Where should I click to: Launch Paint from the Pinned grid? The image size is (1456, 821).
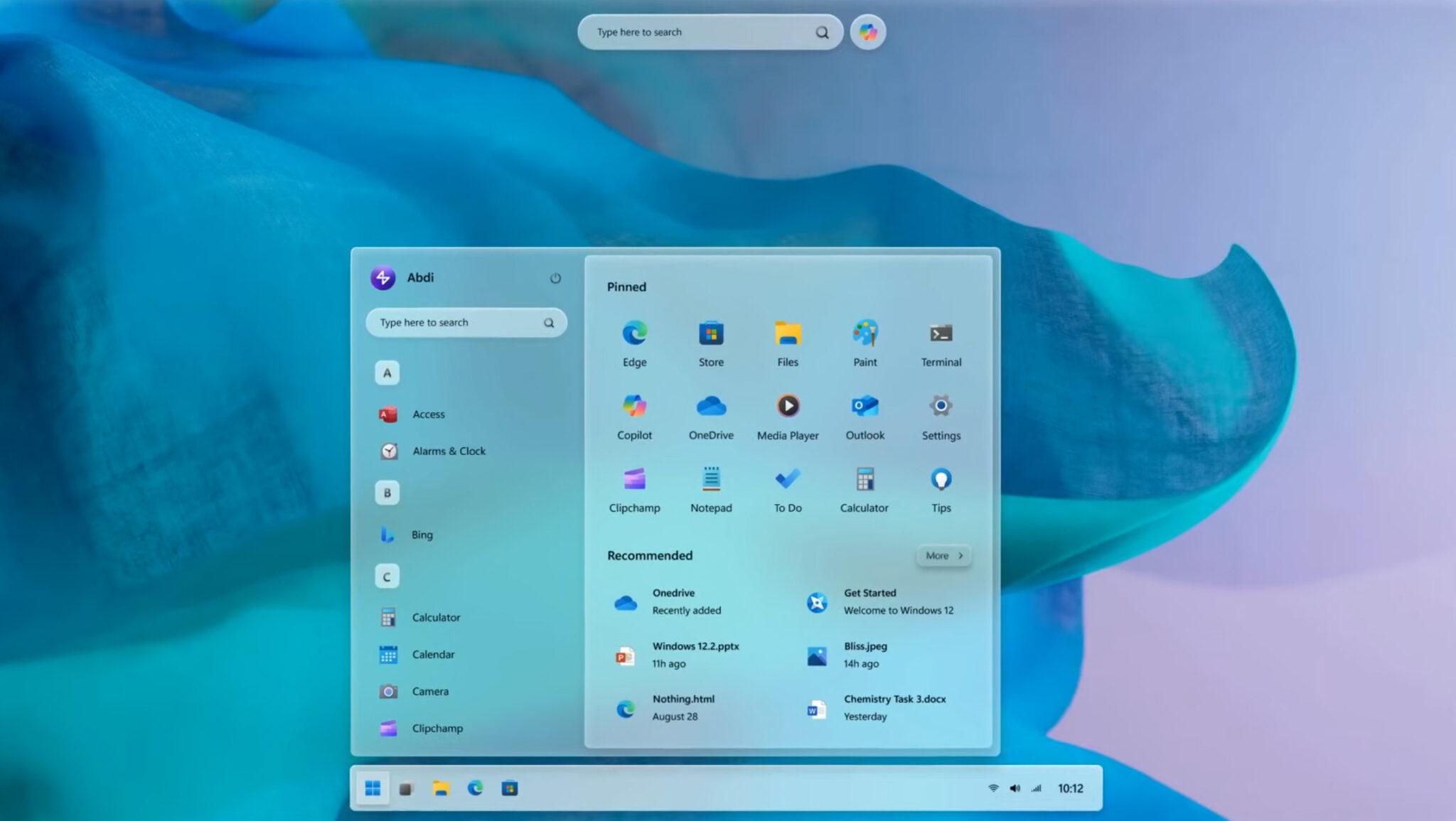[864, 334]
